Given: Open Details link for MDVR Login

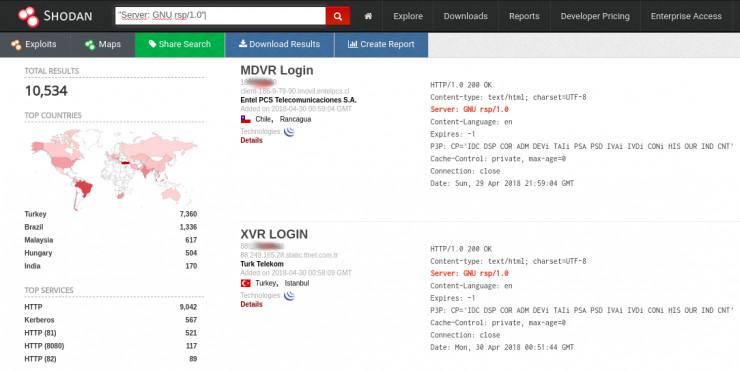Looking at the screenshot, I should click(251, 140).
